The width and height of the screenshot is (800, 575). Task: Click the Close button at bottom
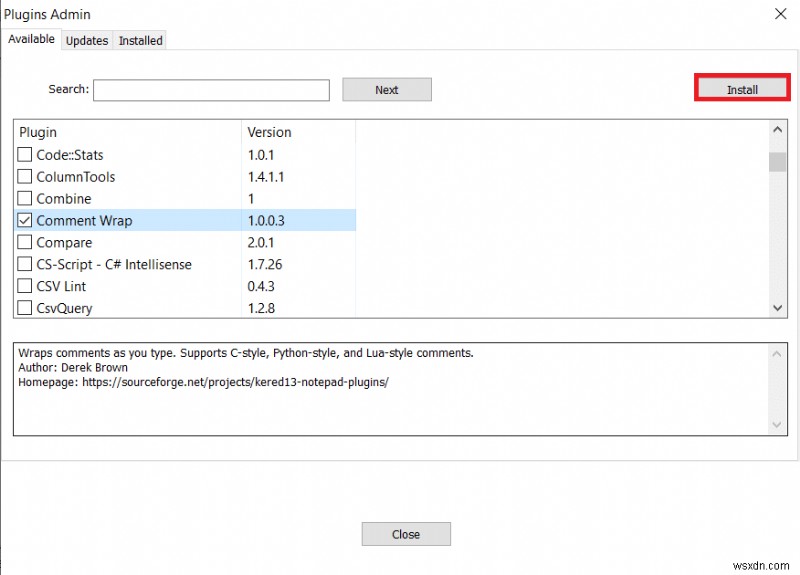(x=406, y=534)
